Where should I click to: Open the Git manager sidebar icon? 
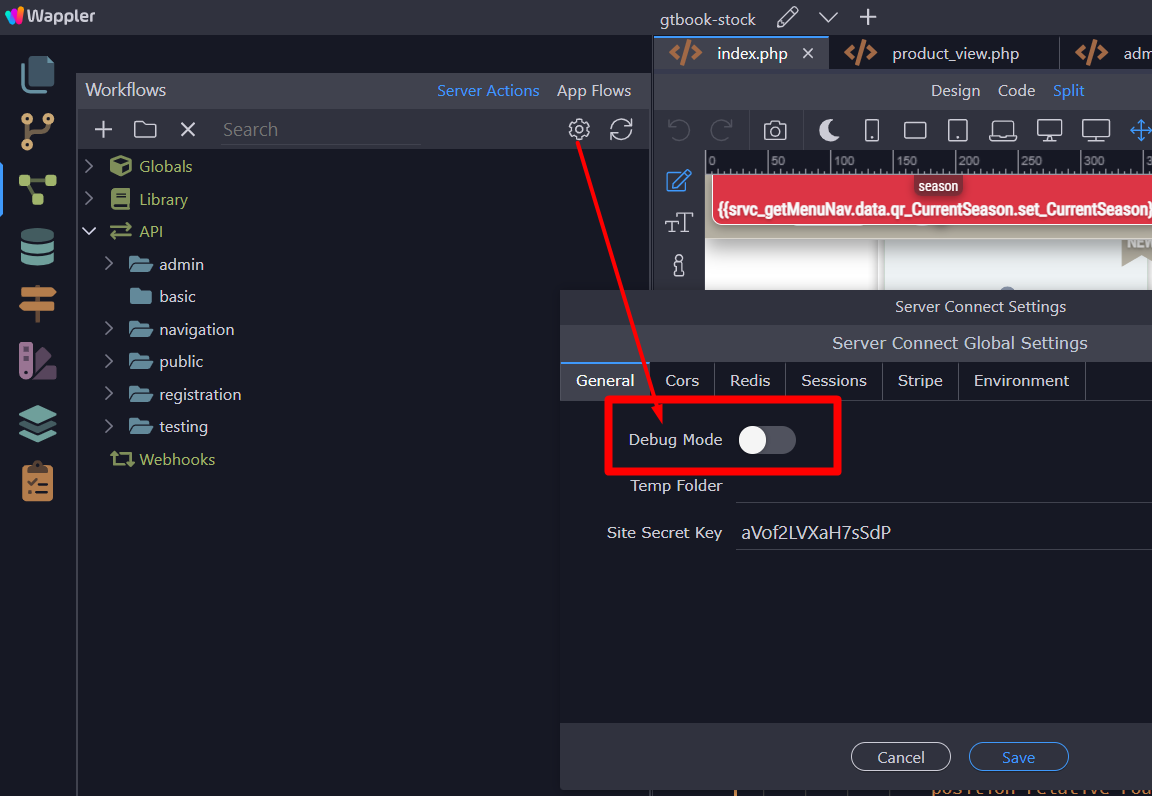tap(37, 132)
